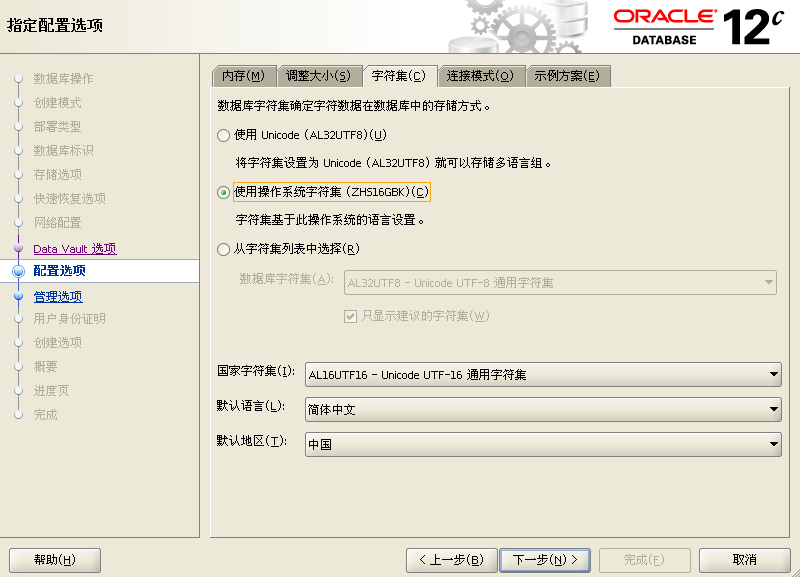This screenshot has width=800, height=577.
Task: Cancel the wizard with 取消 button
Action: click(744, 560)
